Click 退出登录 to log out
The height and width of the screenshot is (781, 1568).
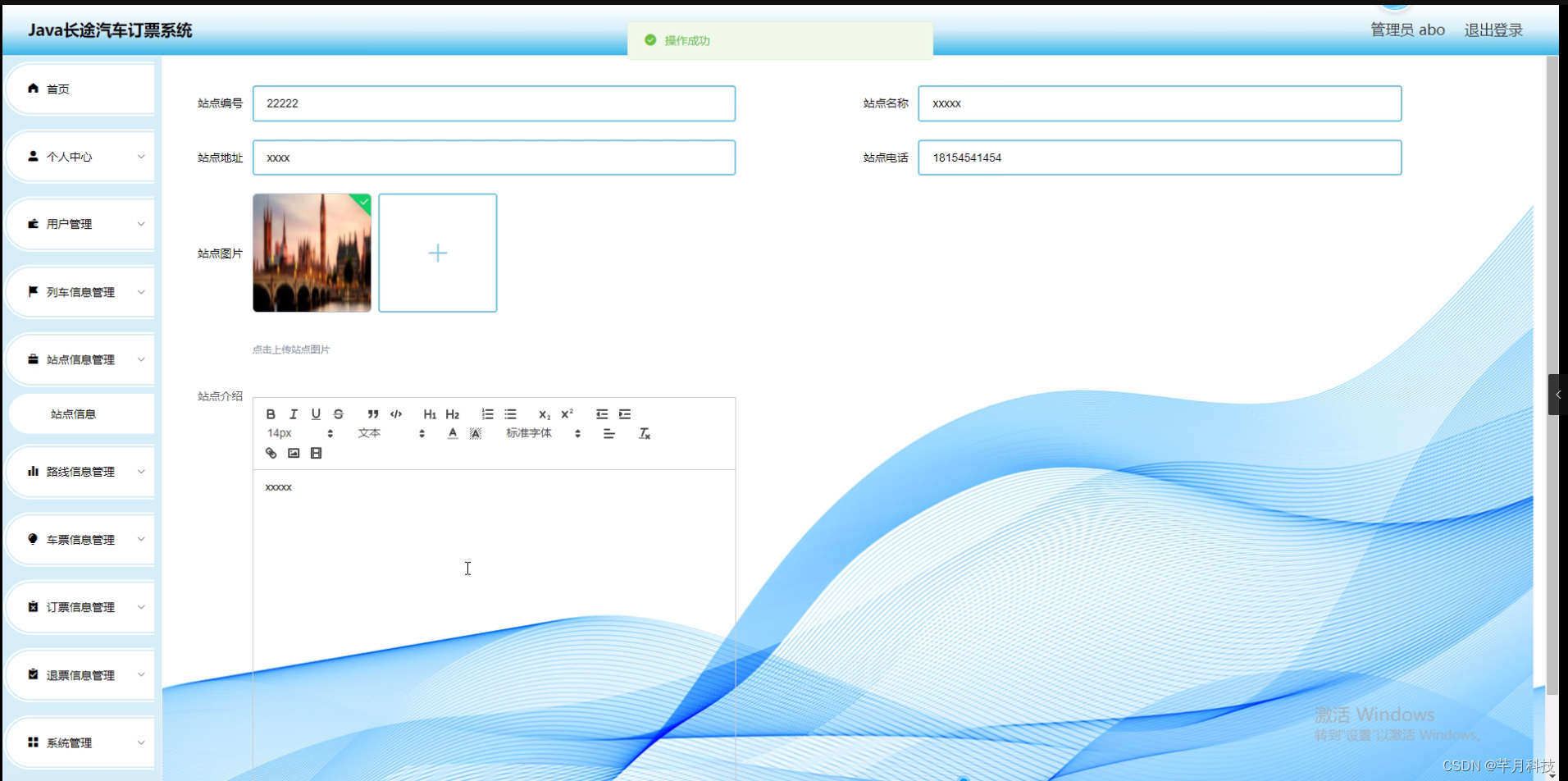pyautogui.click(x=1493, y=30)
